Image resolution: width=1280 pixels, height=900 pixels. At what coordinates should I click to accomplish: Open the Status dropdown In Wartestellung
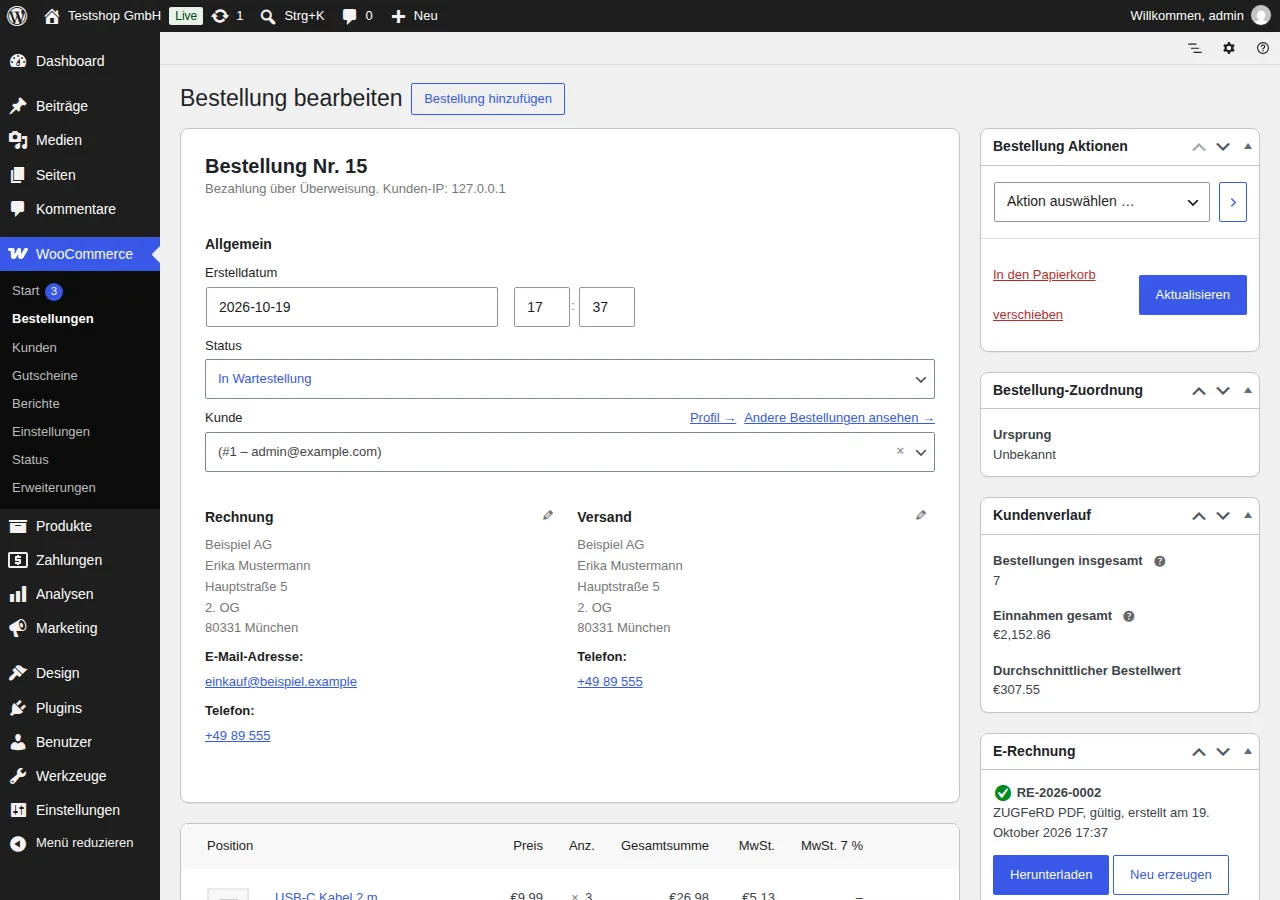(x=570, y=379)
